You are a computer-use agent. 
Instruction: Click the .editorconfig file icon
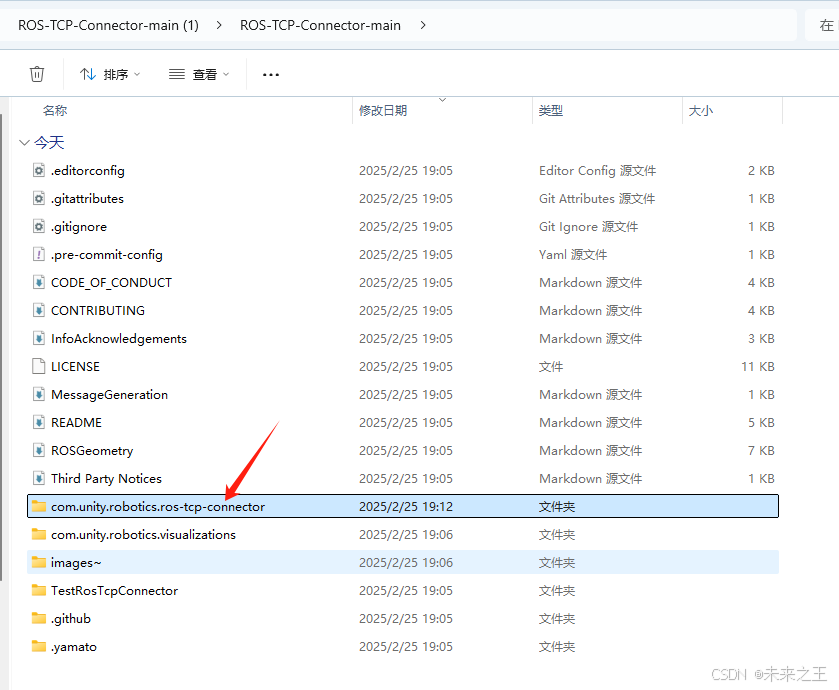pyautogui.click(x=39, y=171)
